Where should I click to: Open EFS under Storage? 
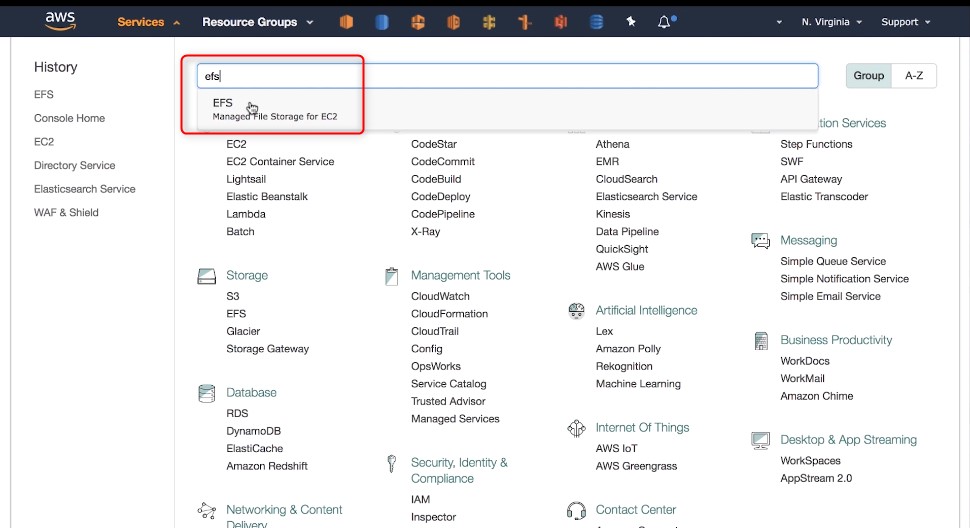(x=236, y=314)
